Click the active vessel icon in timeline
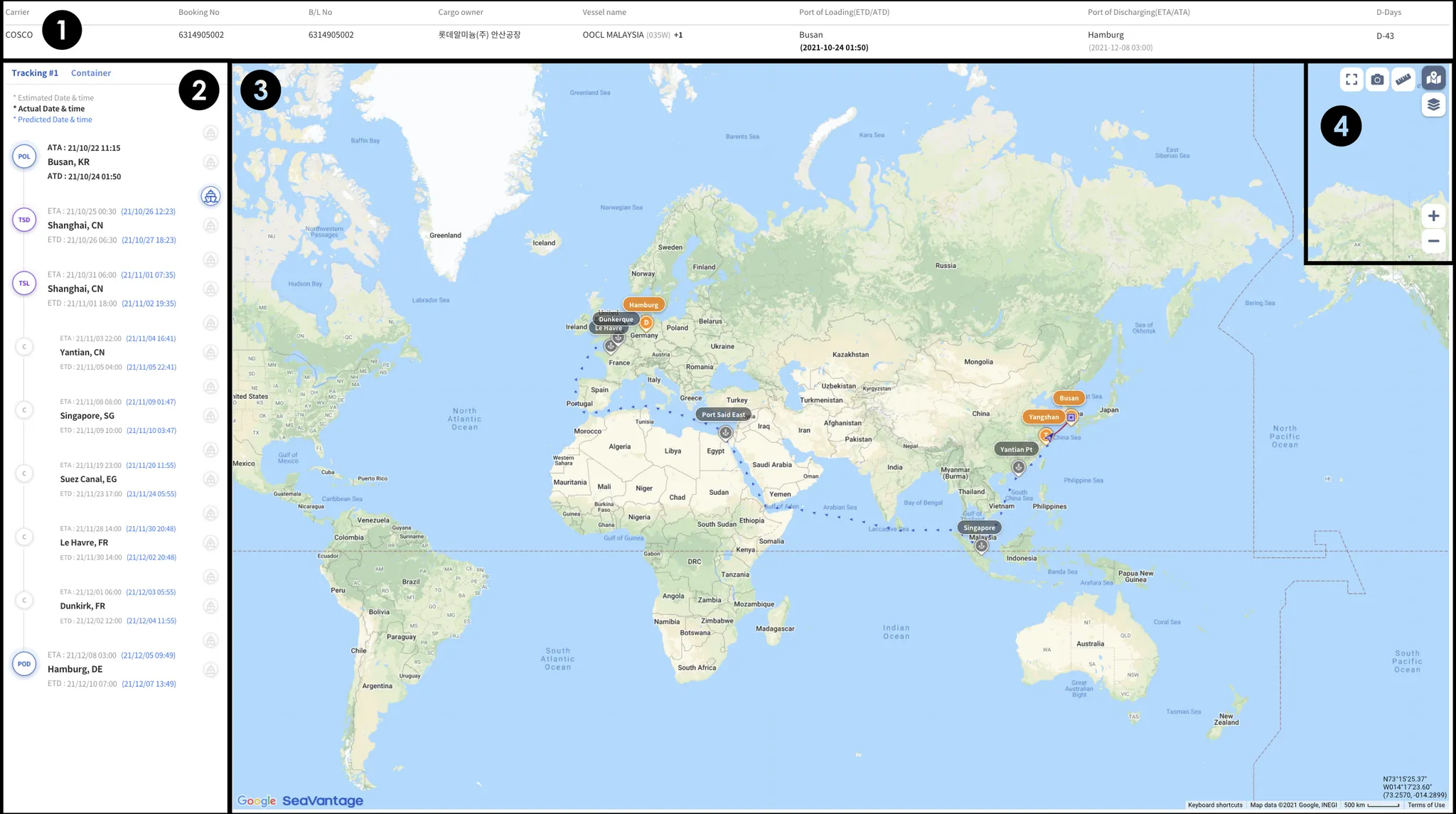Screen dimensions: 1456x814 (210, 197)
